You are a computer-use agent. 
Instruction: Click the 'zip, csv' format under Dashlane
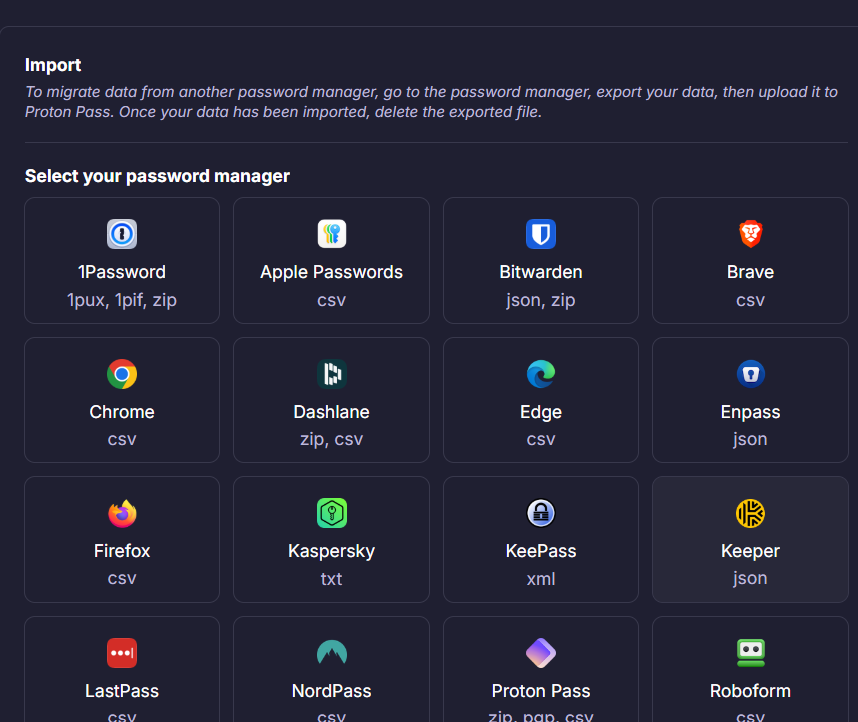332,439
